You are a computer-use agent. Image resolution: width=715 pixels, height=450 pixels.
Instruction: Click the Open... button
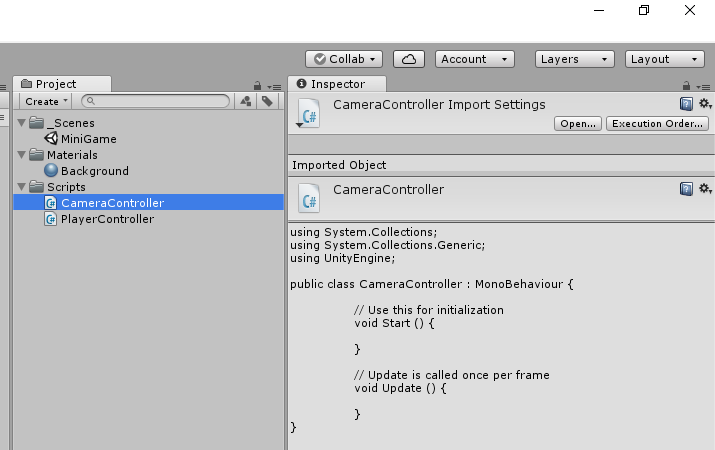pyautogui.click(x=578, y=124)
